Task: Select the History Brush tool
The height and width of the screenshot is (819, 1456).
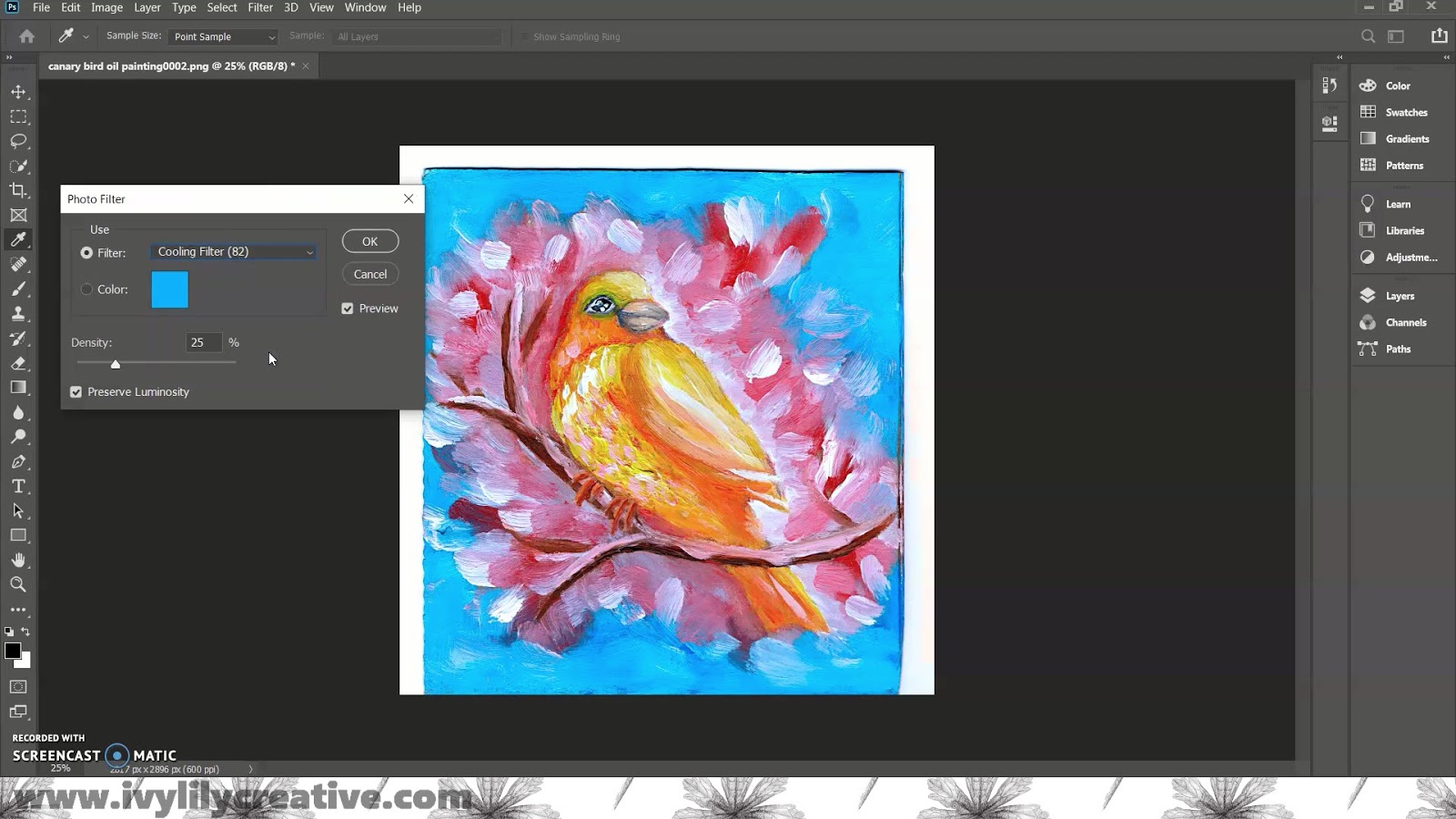Action: [18, 339]
